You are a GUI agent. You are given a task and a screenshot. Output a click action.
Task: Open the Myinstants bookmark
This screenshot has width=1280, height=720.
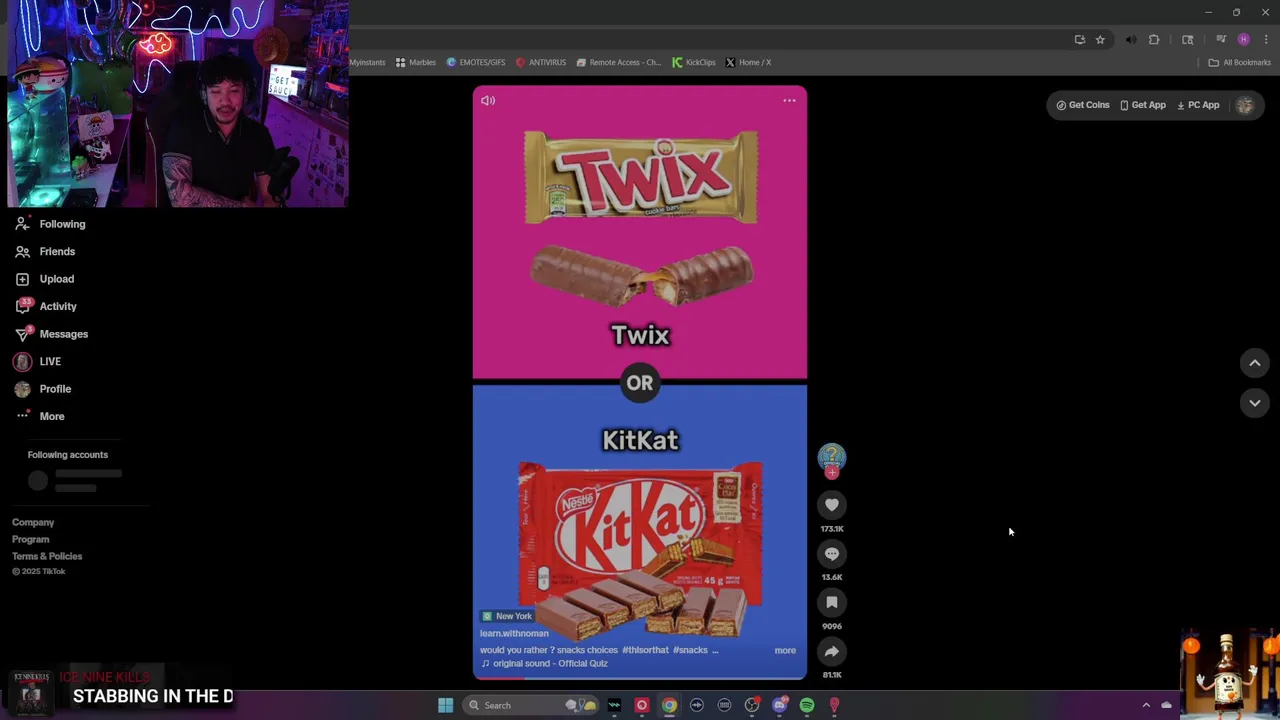[x=367, y=62]
